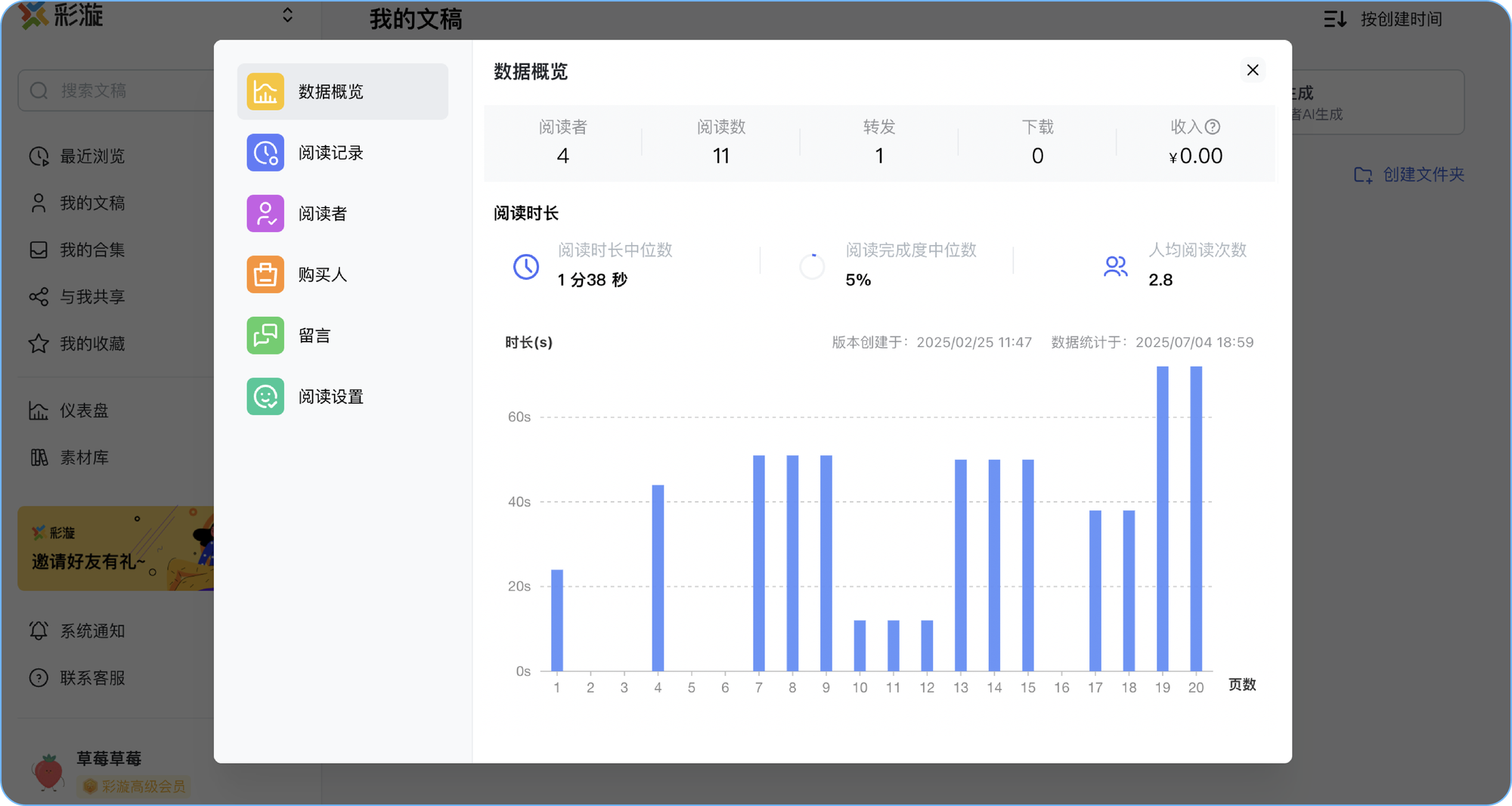The width and height of the screenshot is (1512, 806).
Task: Expand the workspace switcher chevron beside logo
Action: click(287, 15)
